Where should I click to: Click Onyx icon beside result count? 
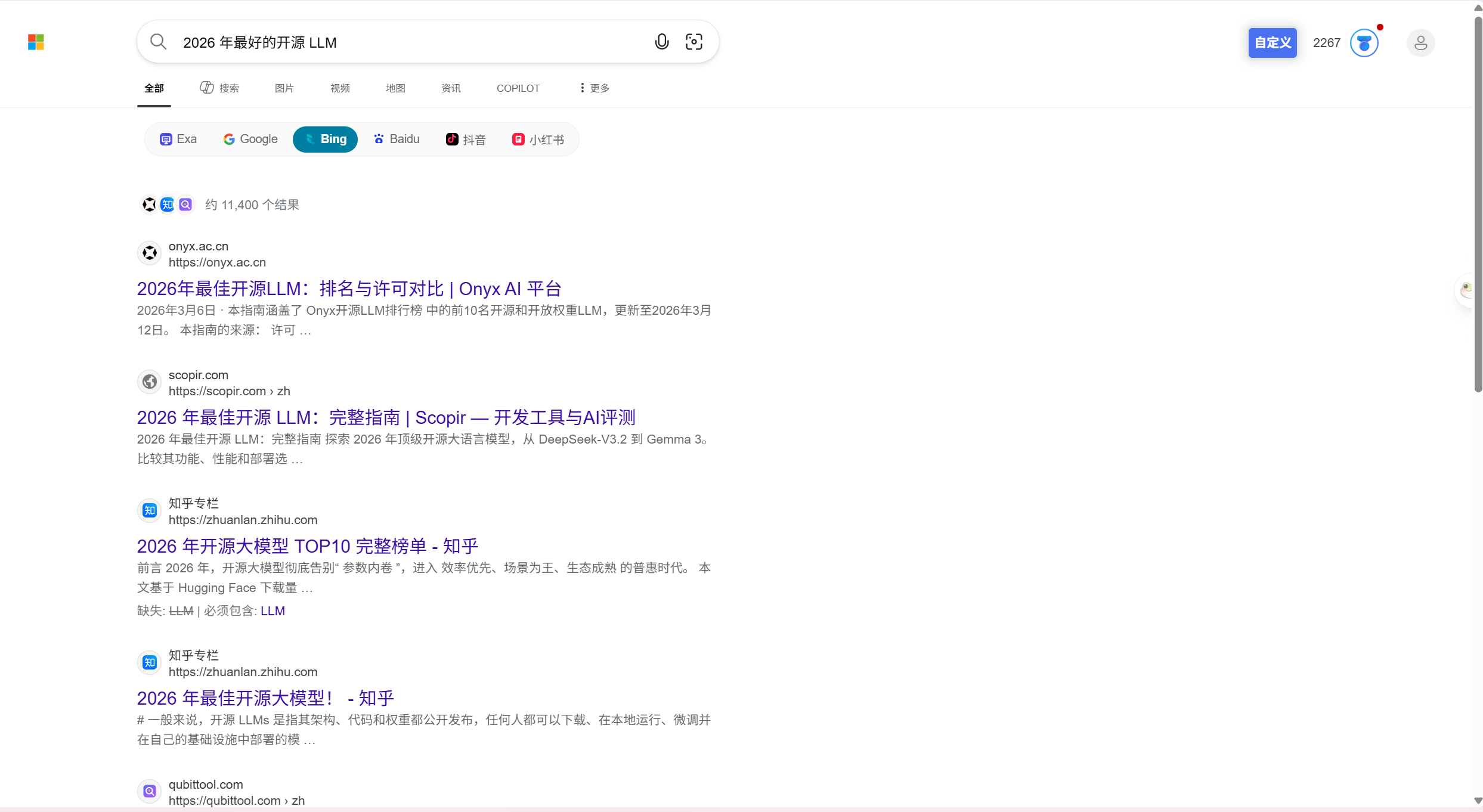click(149, 205)
